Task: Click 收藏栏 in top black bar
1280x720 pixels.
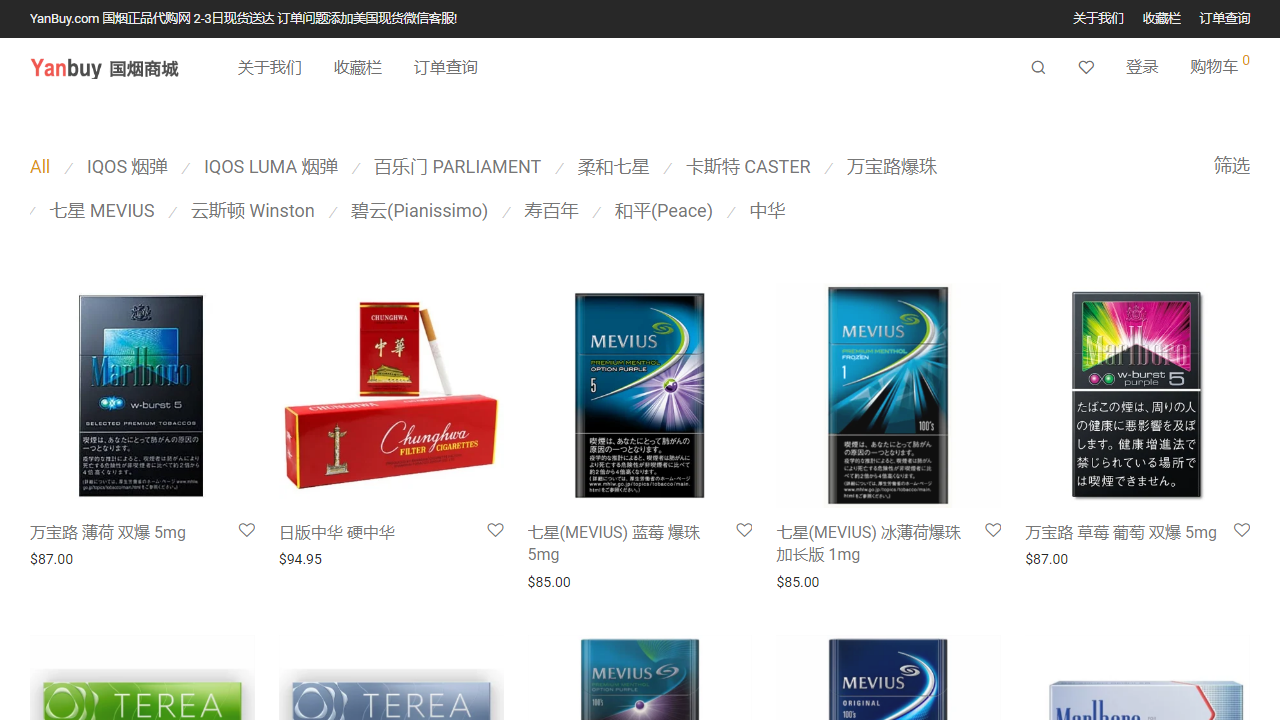Action: (1162, 19)
